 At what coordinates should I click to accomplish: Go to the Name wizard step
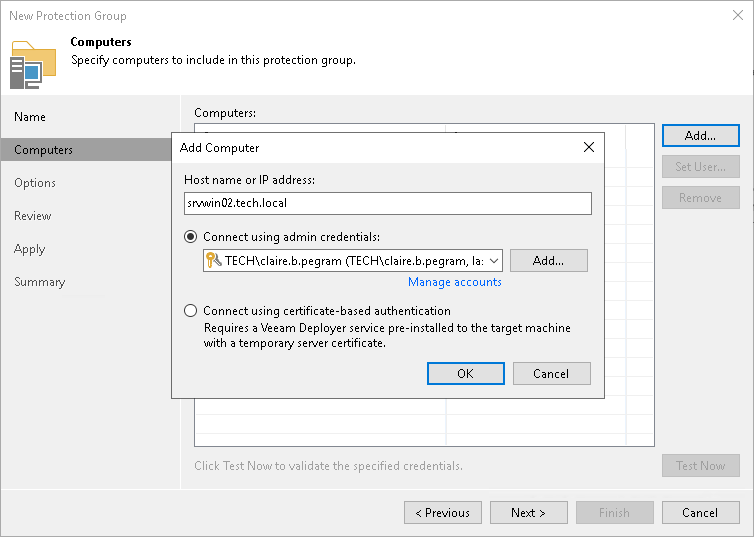(x=30, y=117)
